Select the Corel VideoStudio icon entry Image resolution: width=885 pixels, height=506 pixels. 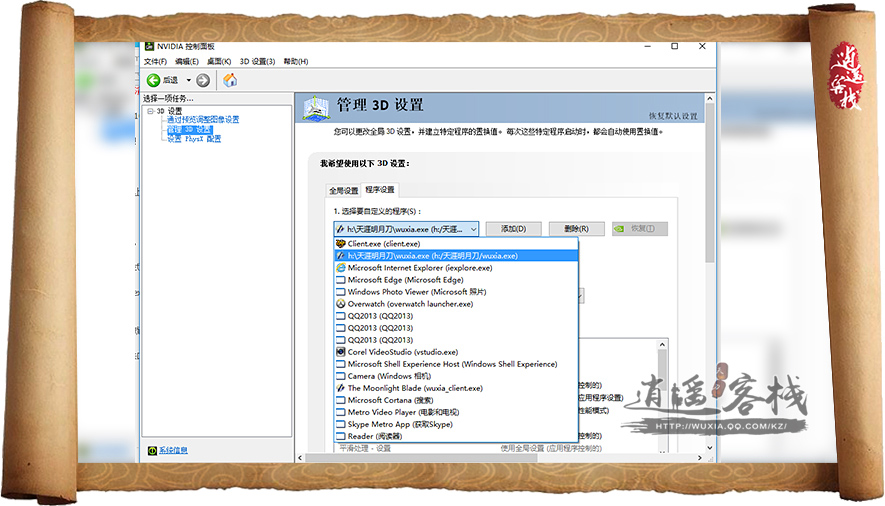pyautogui.click(x=340, y=352)
